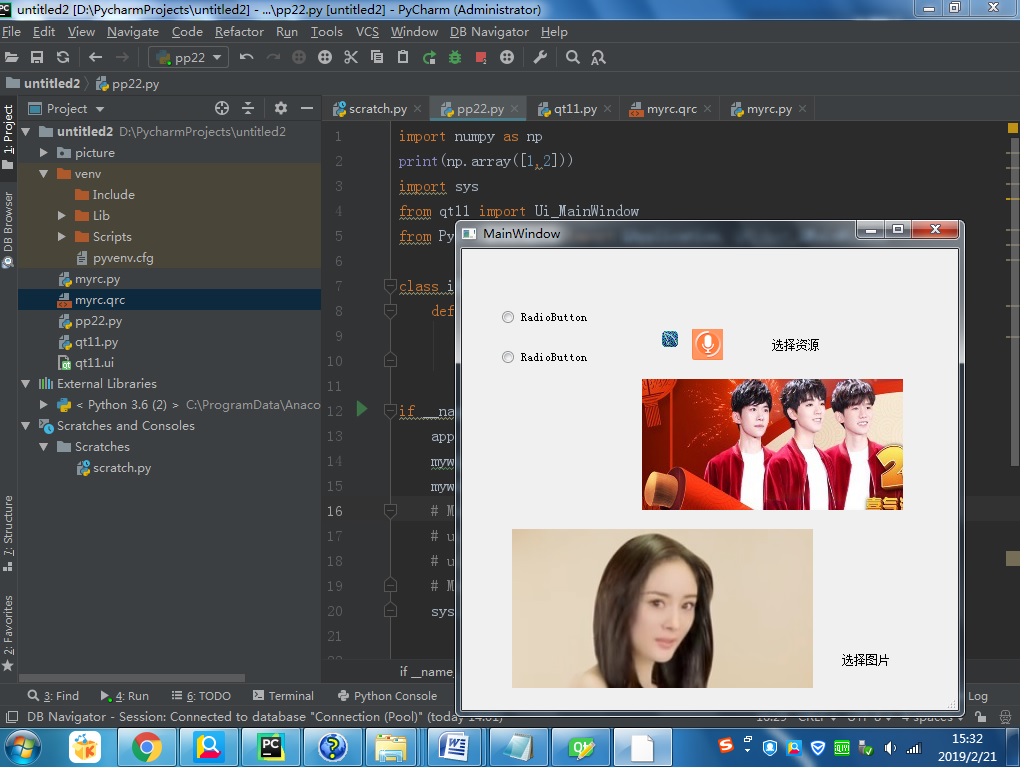The image size is (1024, 768).
Task: Collapse the venv folder
Action: 44,174
